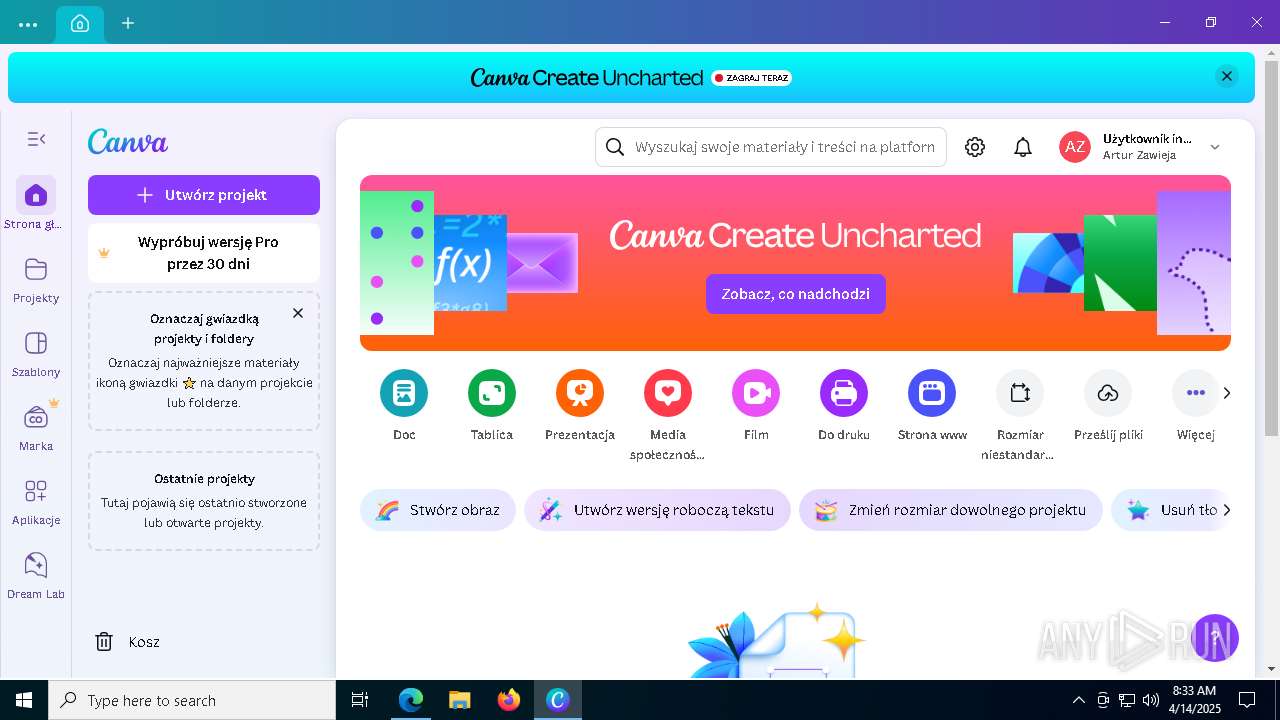Show more AI suggestions with right arrow
Image resolution: width=1280 pixels, height=720 pixels.
click(x=1227, y=510)
